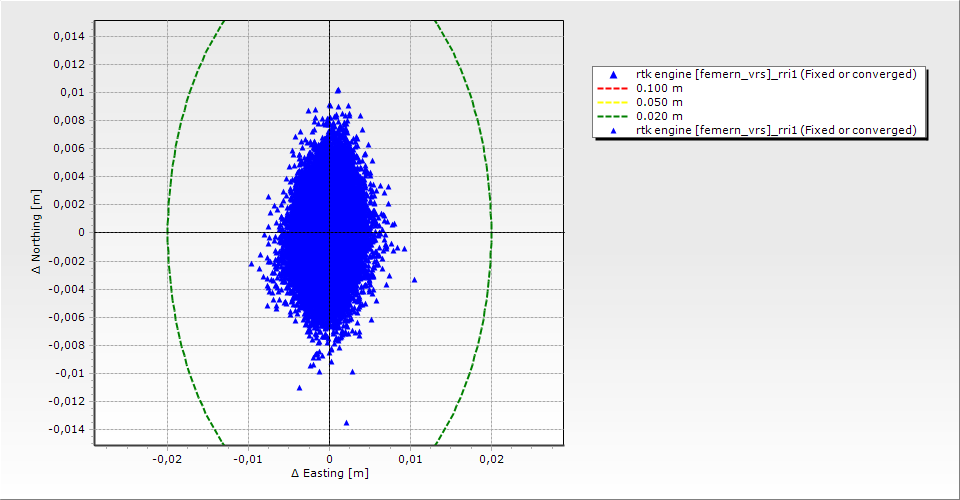The image size is (960, 500).
Task: Select the 0.050 m legend label
Action: (x=659, y=102)
